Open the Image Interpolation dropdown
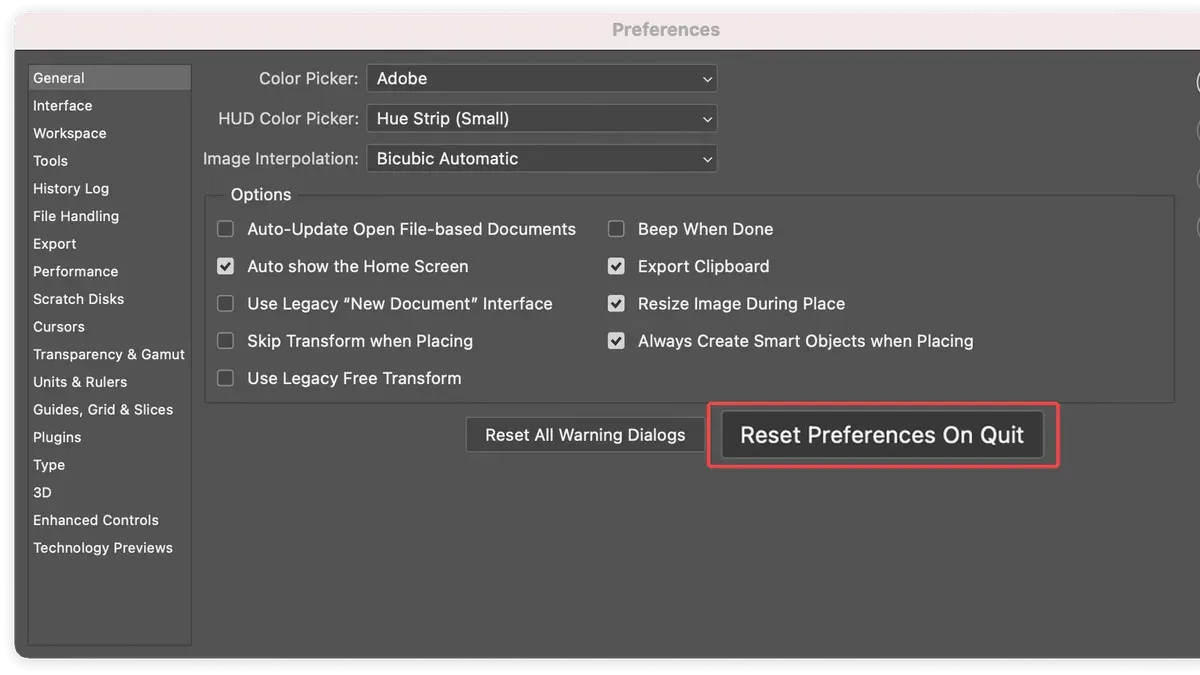 tap(542, 159)
